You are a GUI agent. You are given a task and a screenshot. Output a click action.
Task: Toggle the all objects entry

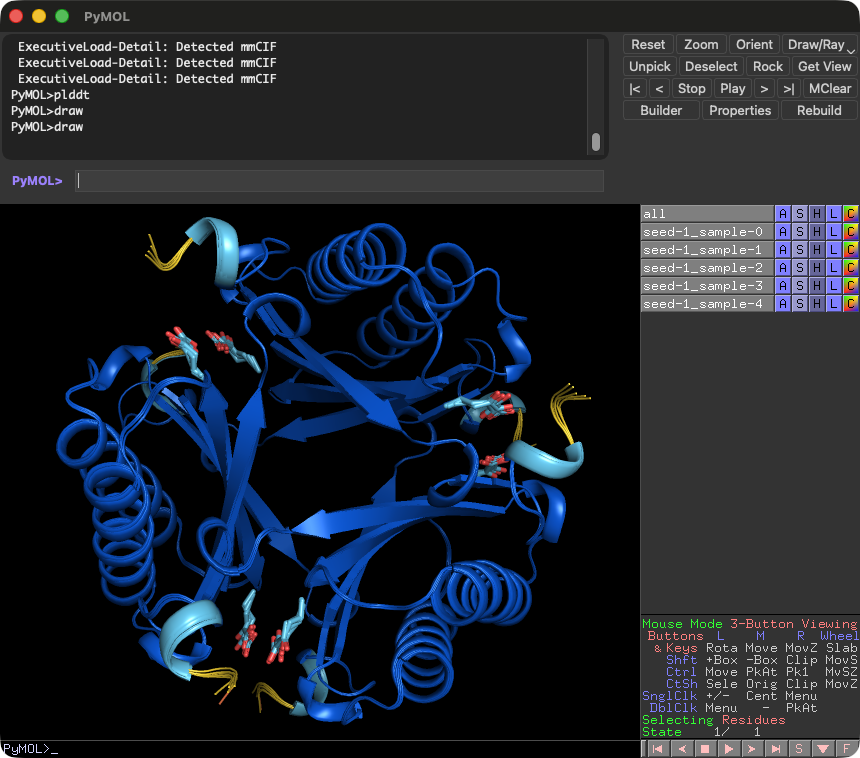click(707, 214)
